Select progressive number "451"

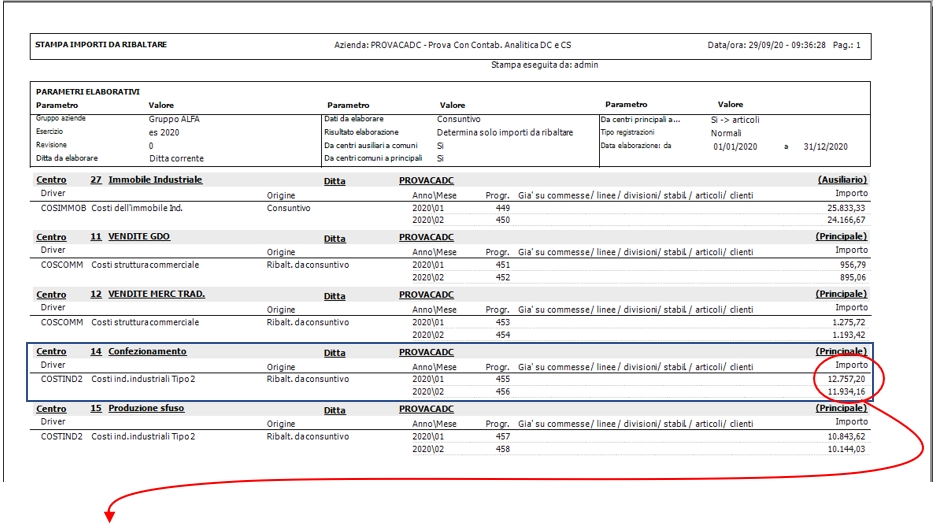pyautogui.click(x=503, y=265)
